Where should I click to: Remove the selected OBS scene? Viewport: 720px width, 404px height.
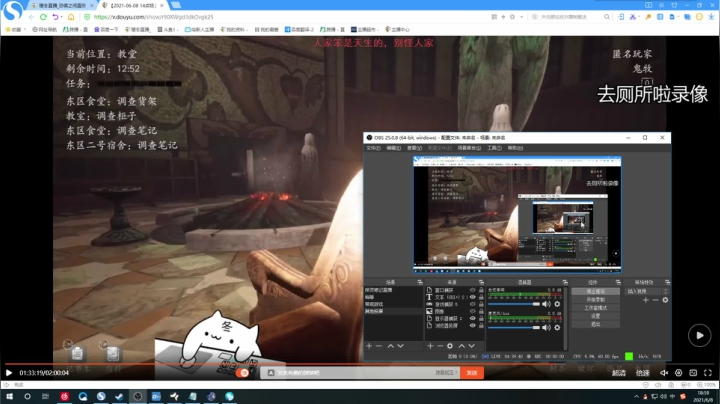pos(379,346)
